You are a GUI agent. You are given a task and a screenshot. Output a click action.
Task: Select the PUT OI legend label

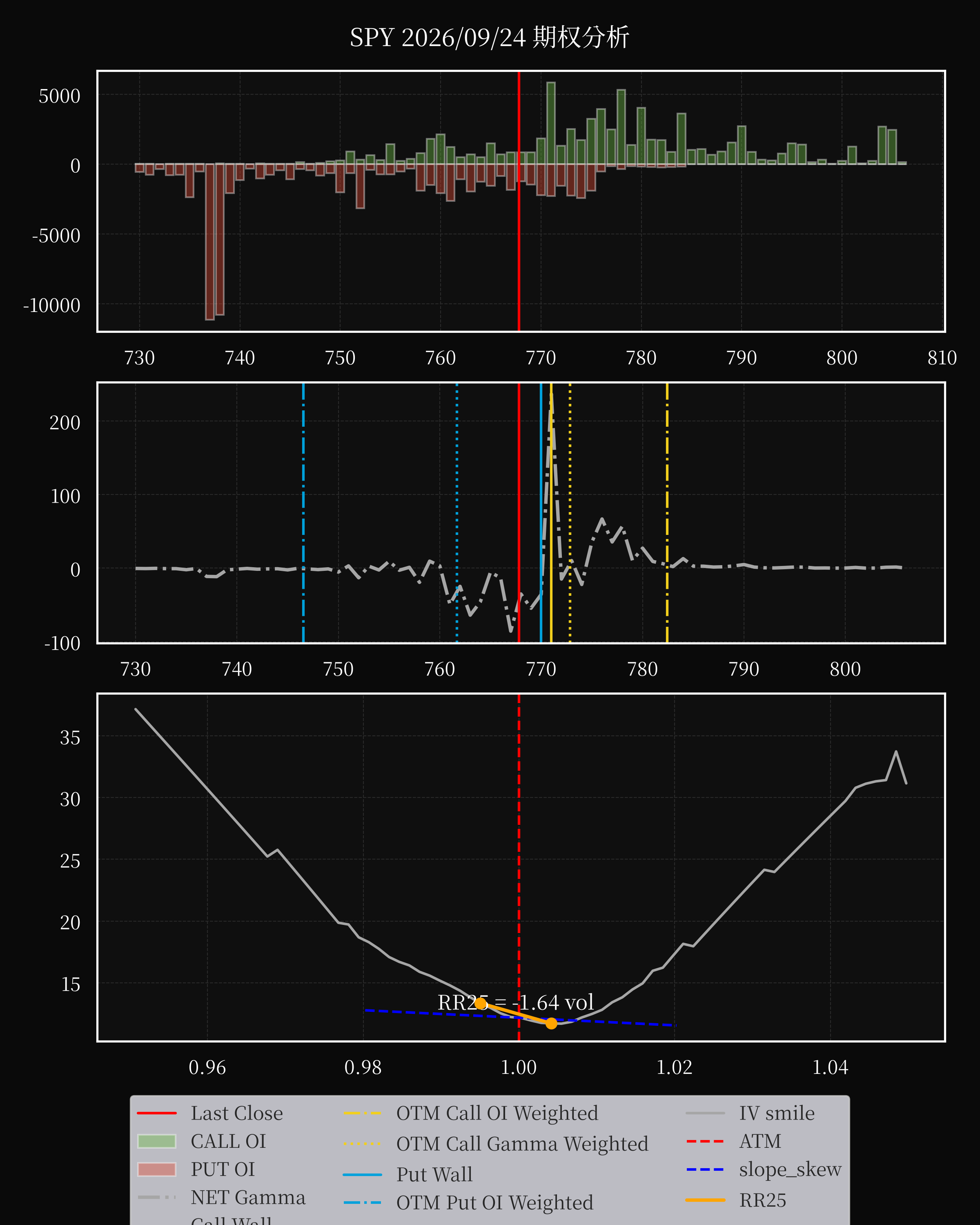(x=223, y=1169)
